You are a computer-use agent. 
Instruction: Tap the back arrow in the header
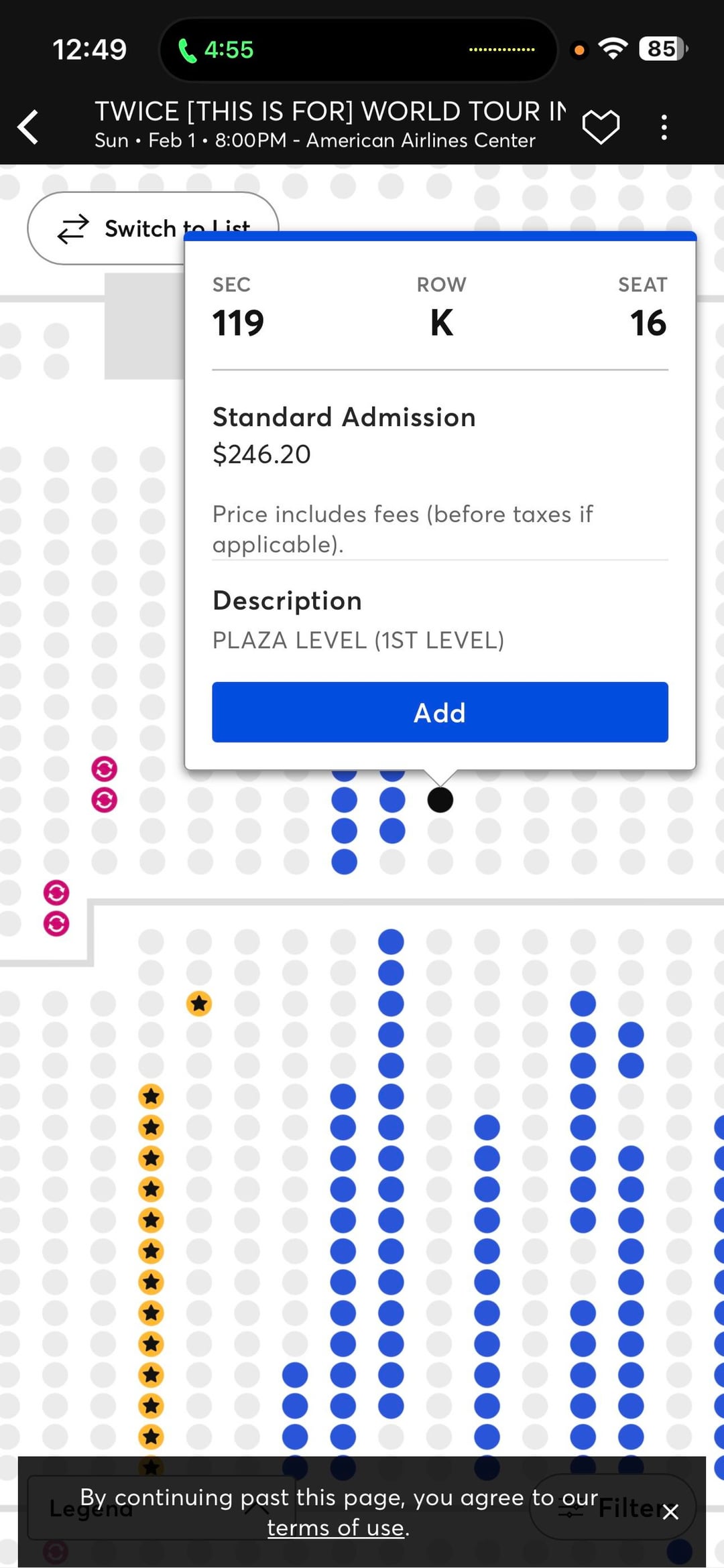tap(28, 127)
